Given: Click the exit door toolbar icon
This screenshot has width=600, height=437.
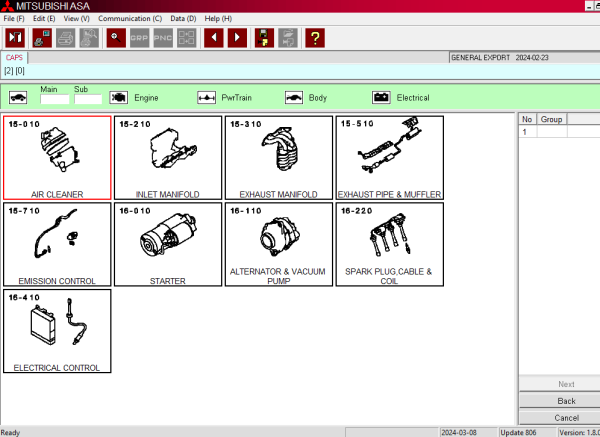Looking at the screenshot, I should [x=15, y=38].
